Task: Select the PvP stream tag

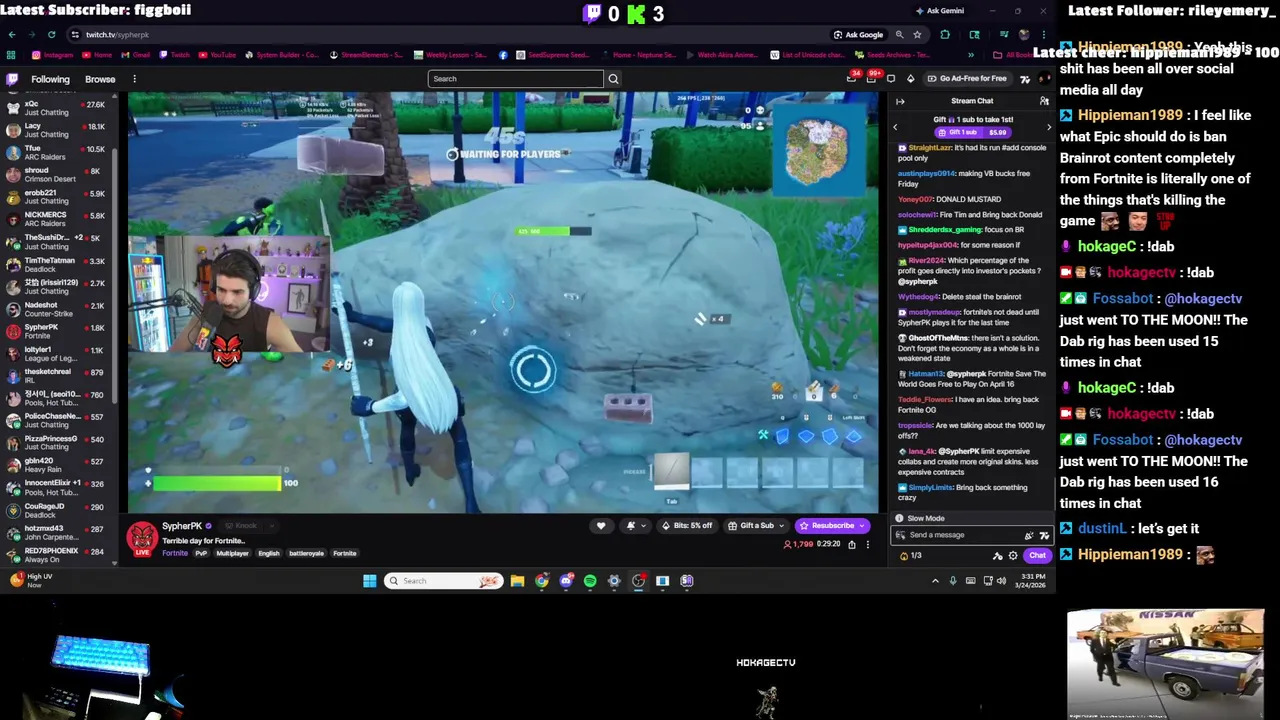Action: 201,553
